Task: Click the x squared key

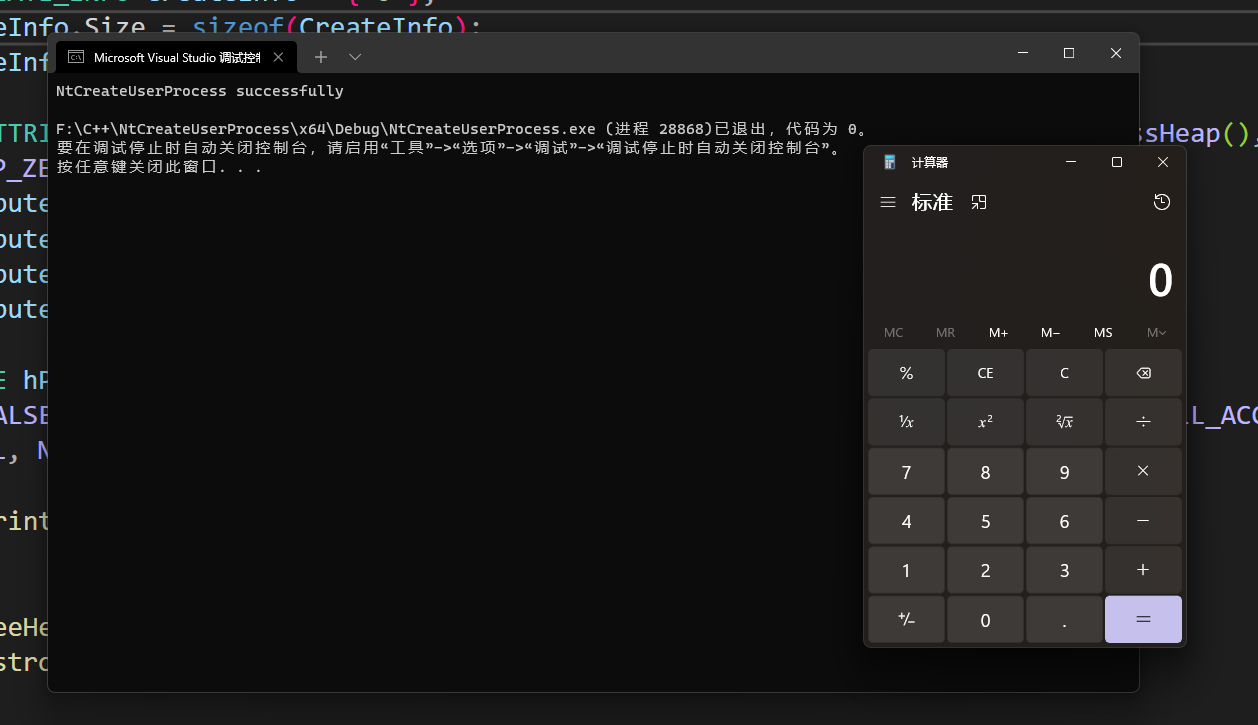Action: point(985,421)
